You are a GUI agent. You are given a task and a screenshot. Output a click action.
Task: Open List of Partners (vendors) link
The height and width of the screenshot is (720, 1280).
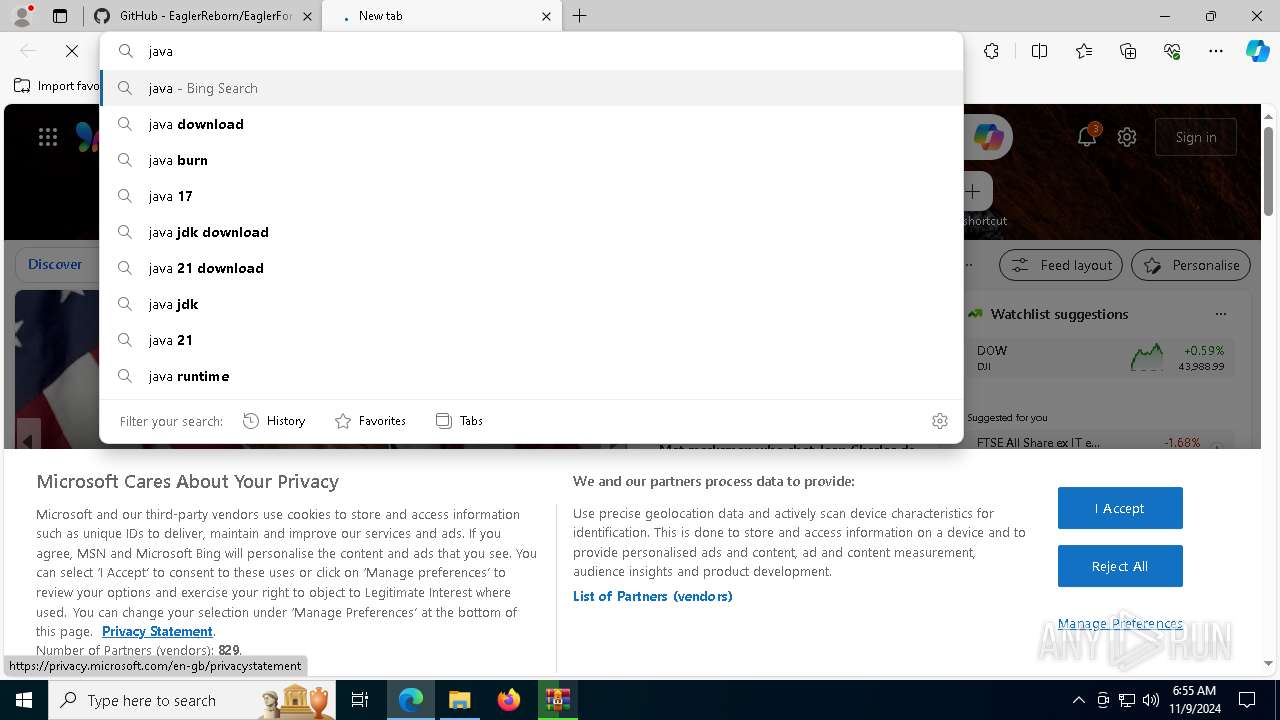(652, 596)
